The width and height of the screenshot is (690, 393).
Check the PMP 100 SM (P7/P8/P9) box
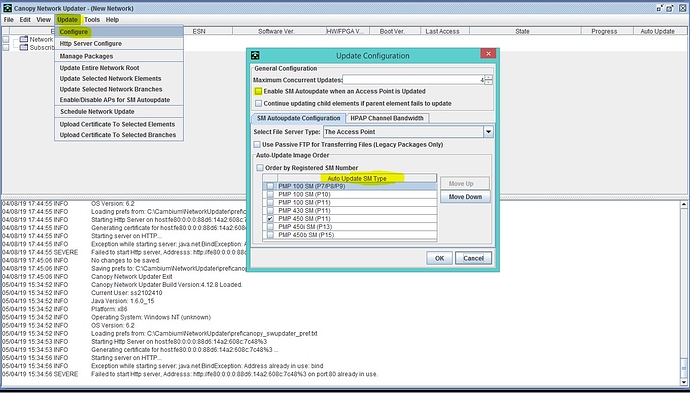(x=270, y=187)
